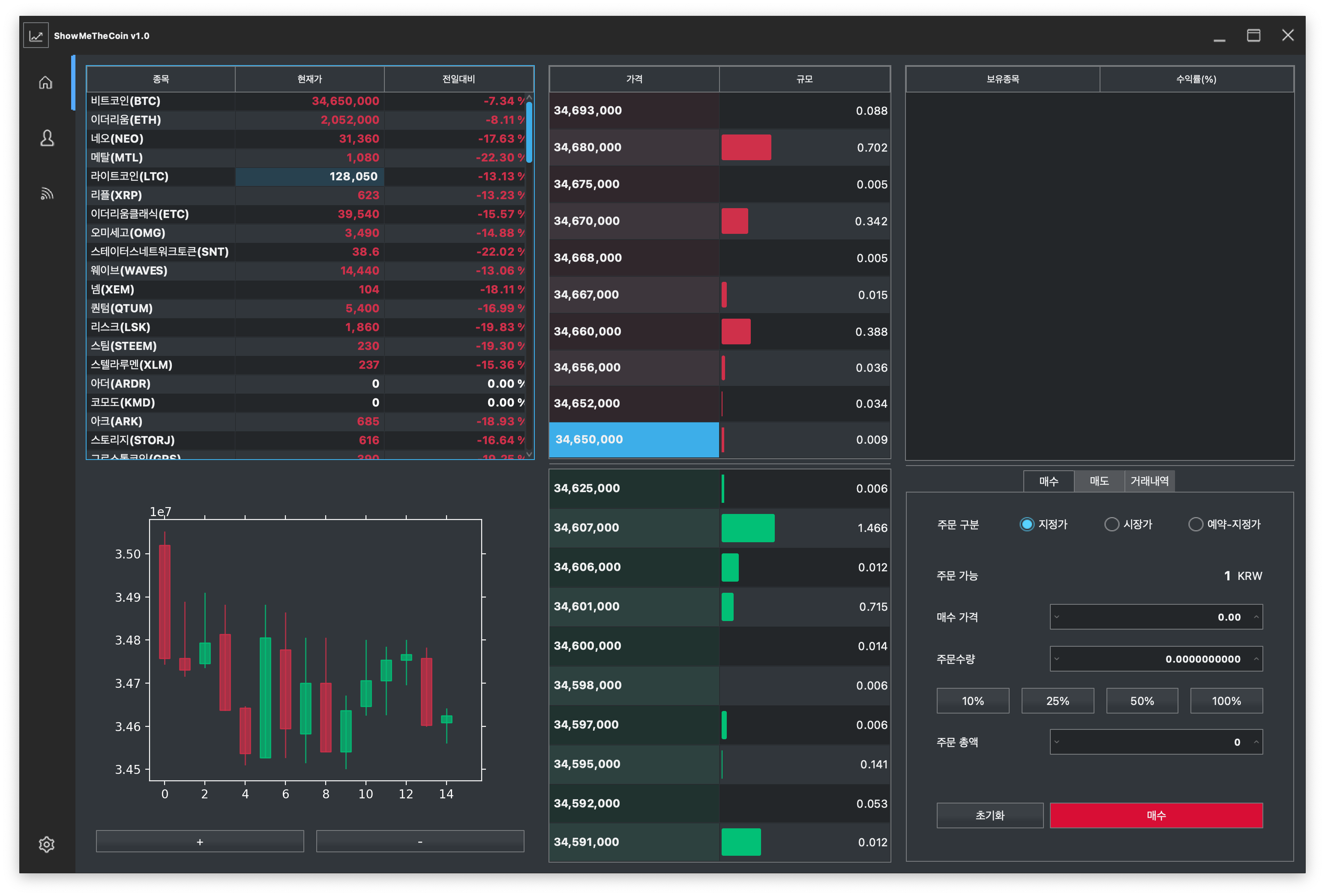This screenshot has width=1325, height=896.
Task: Select the 시장가 market order radio button
Action: (x=1111, y=524)
